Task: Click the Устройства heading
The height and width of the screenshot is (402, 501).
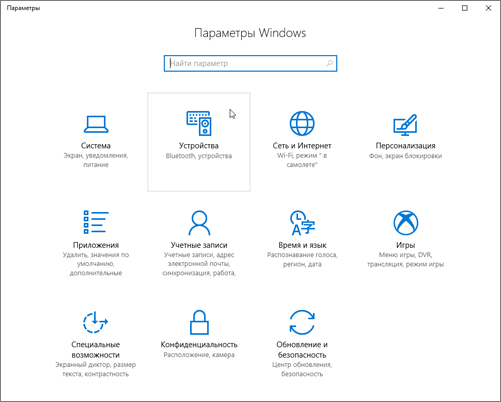Action: (199, 146)
